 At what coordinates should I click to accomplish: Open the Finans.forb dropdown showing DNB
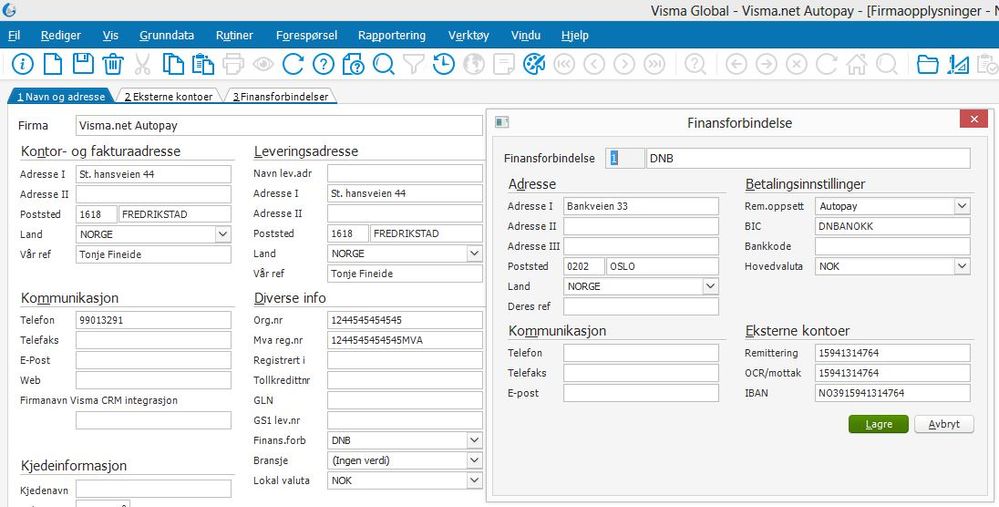pos(474,440)
